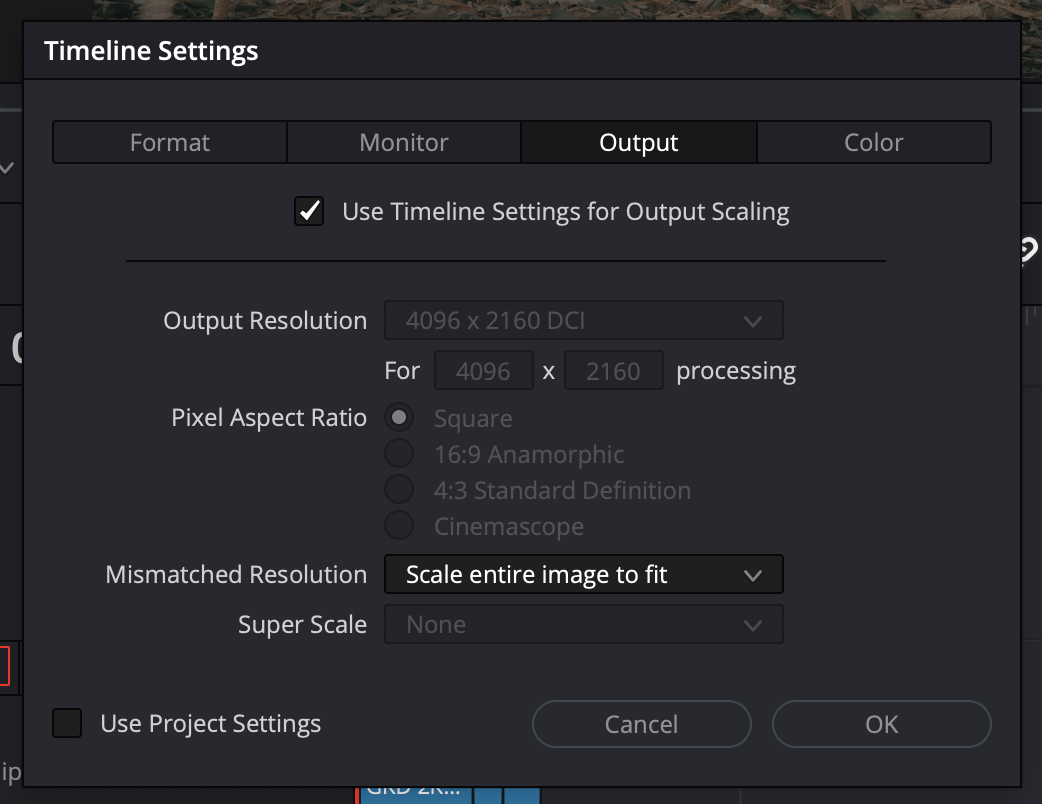Click the chevron arrow behind the dialog's left edge
Screen dimensions: 1042x804
click(8, 168)
